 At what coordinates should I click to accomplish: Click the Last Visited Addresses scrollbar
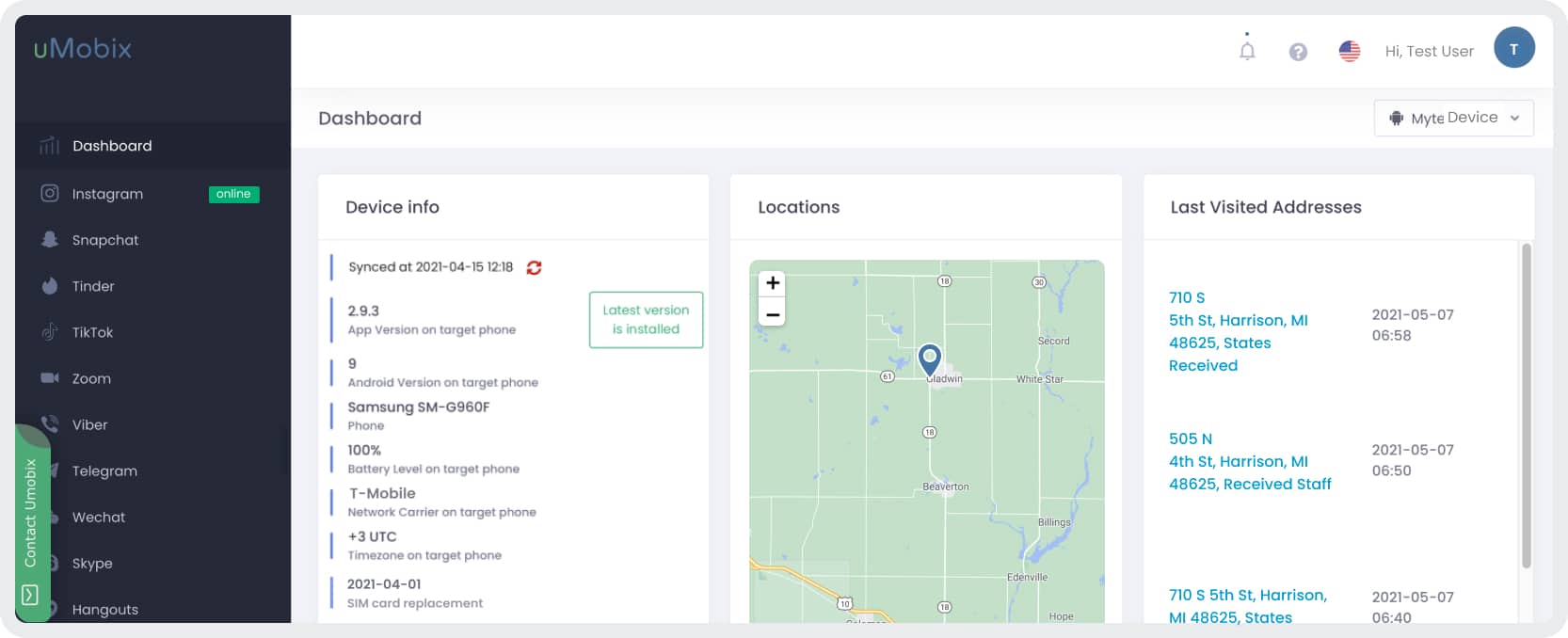click(1527, 406)
